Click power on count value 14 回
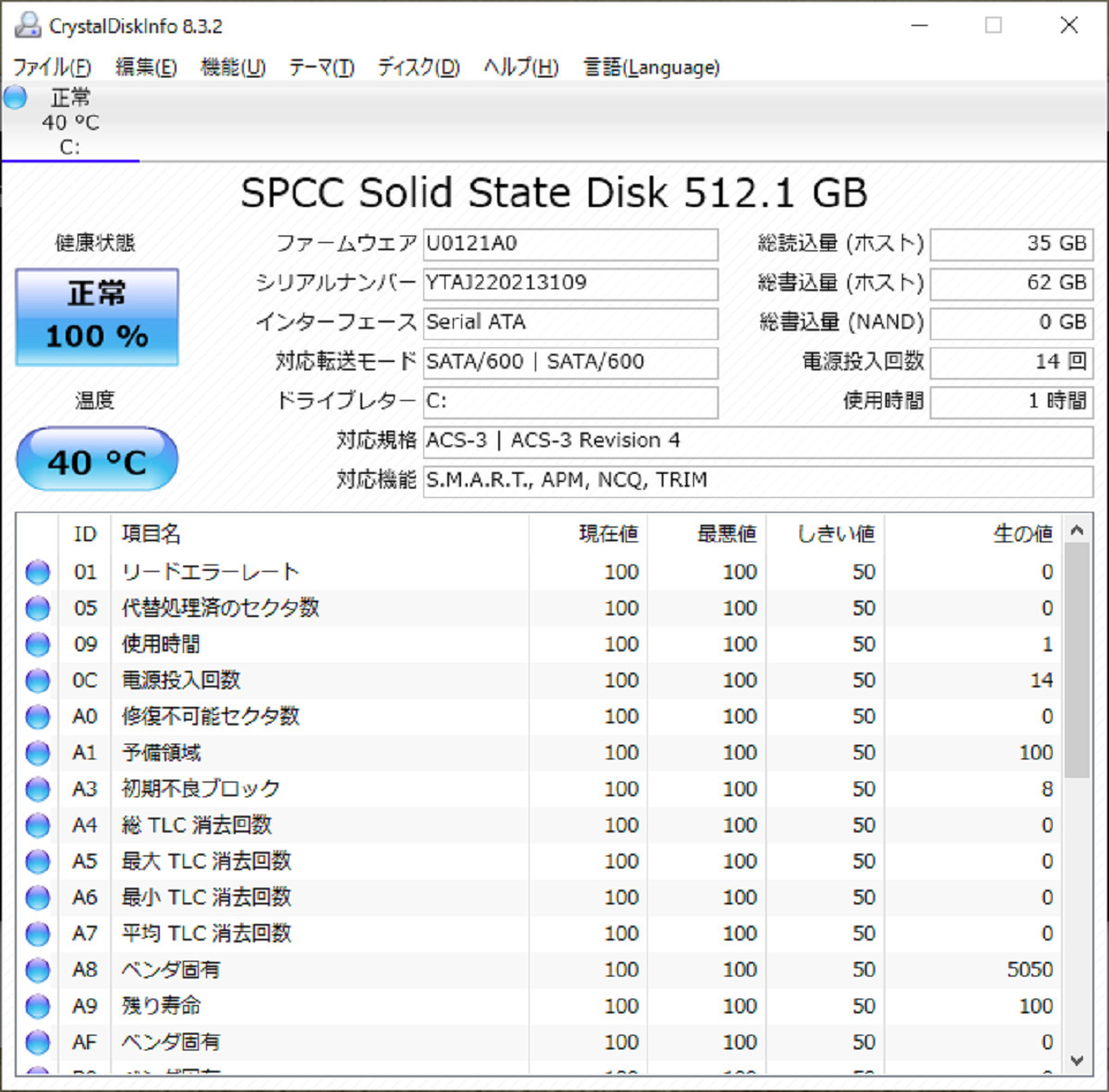The height and width of the screenshot is (1092, 1109). click(1012, 362)
